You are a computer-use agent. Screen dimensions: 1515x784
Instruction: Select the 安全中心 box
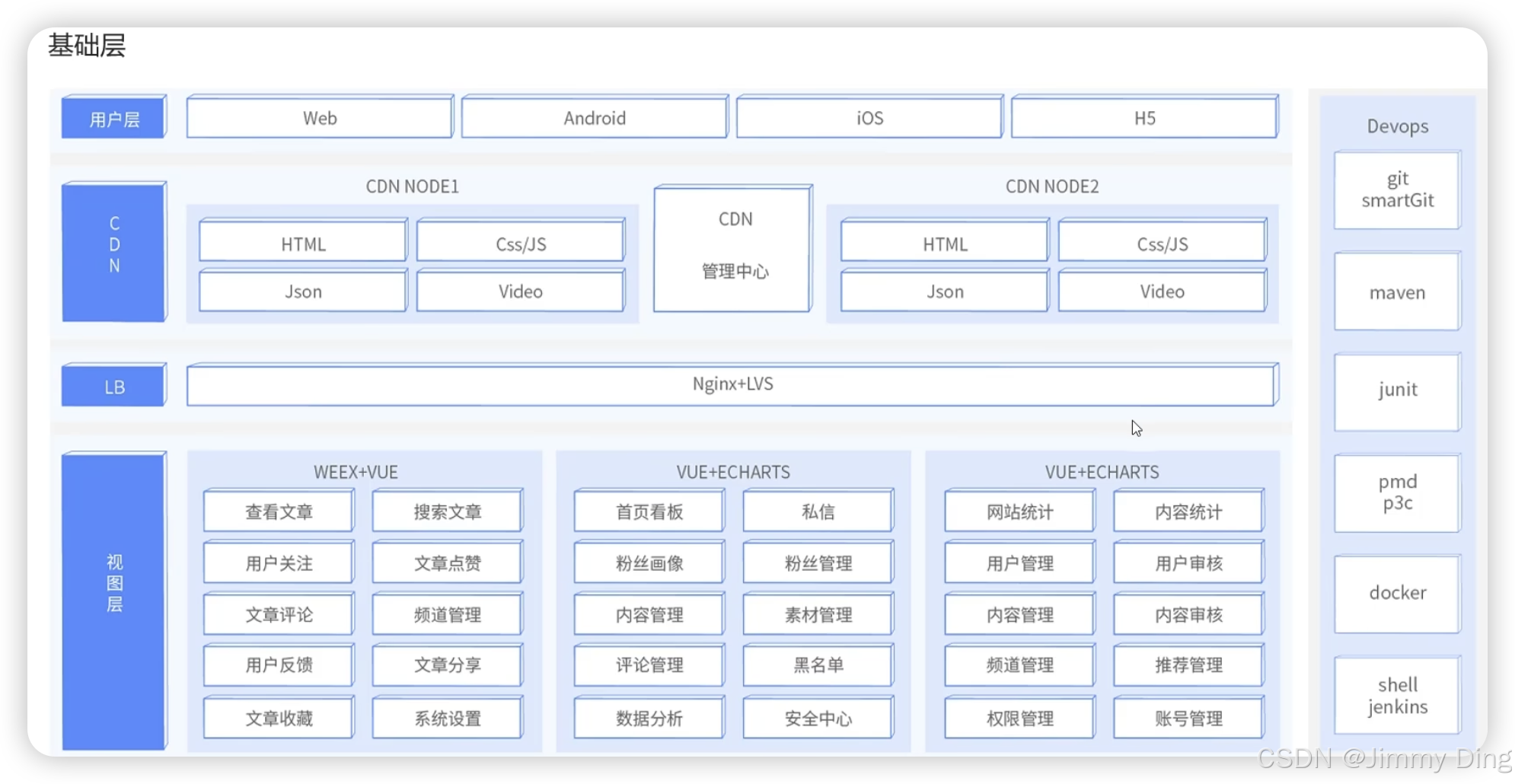coord(818,717)
